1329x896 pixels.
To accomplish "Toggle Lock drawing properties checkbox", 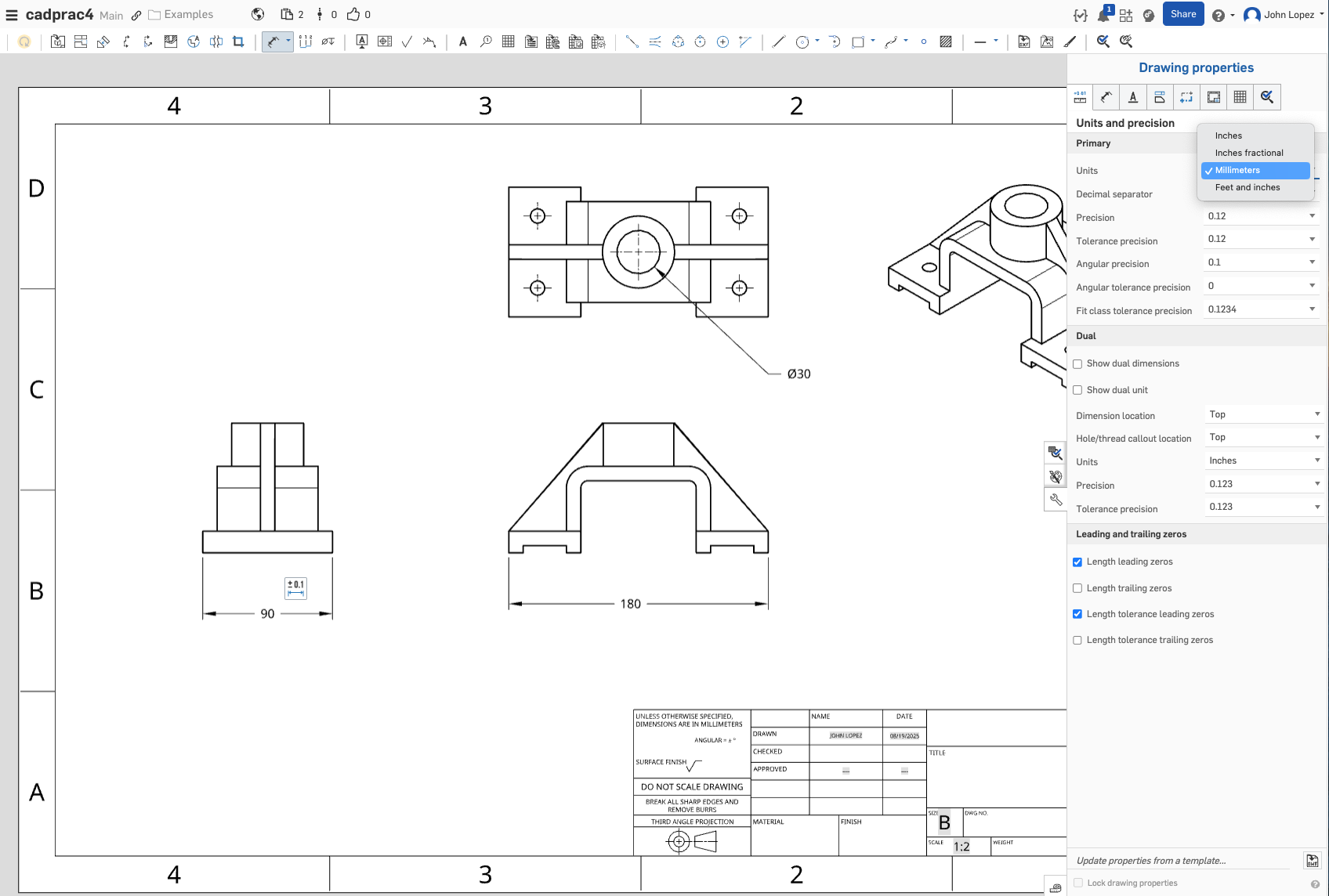I will coord(1078,883).
